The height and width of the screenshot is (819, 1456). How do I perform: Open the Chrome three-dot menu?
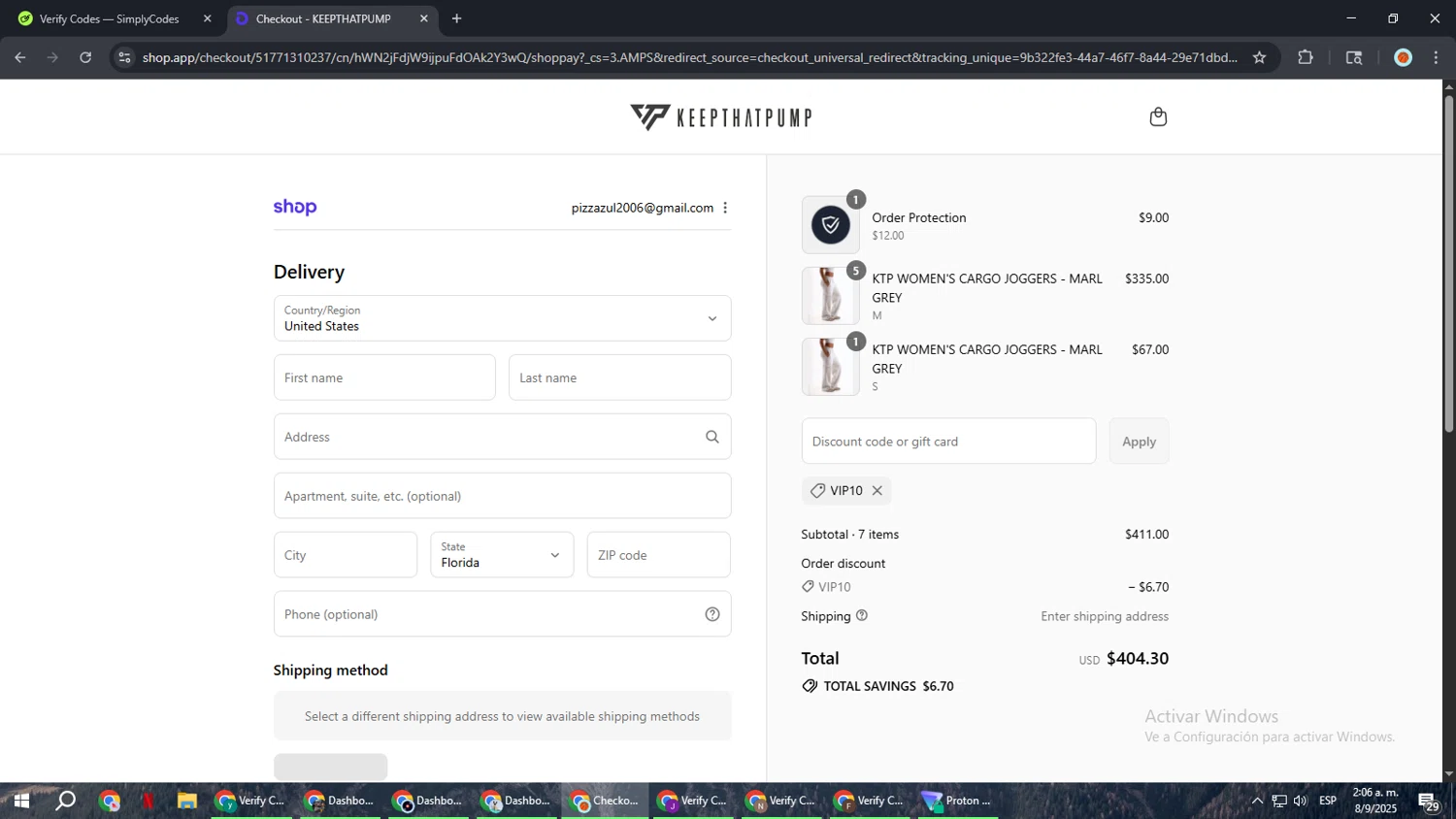(x=1436, y=57)
